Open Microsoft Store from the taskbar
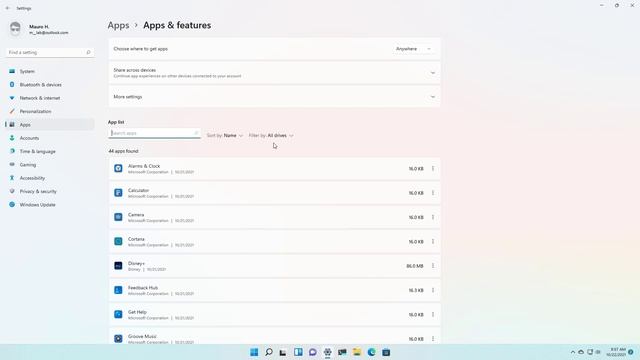640x360 pixels. (386, 352)
